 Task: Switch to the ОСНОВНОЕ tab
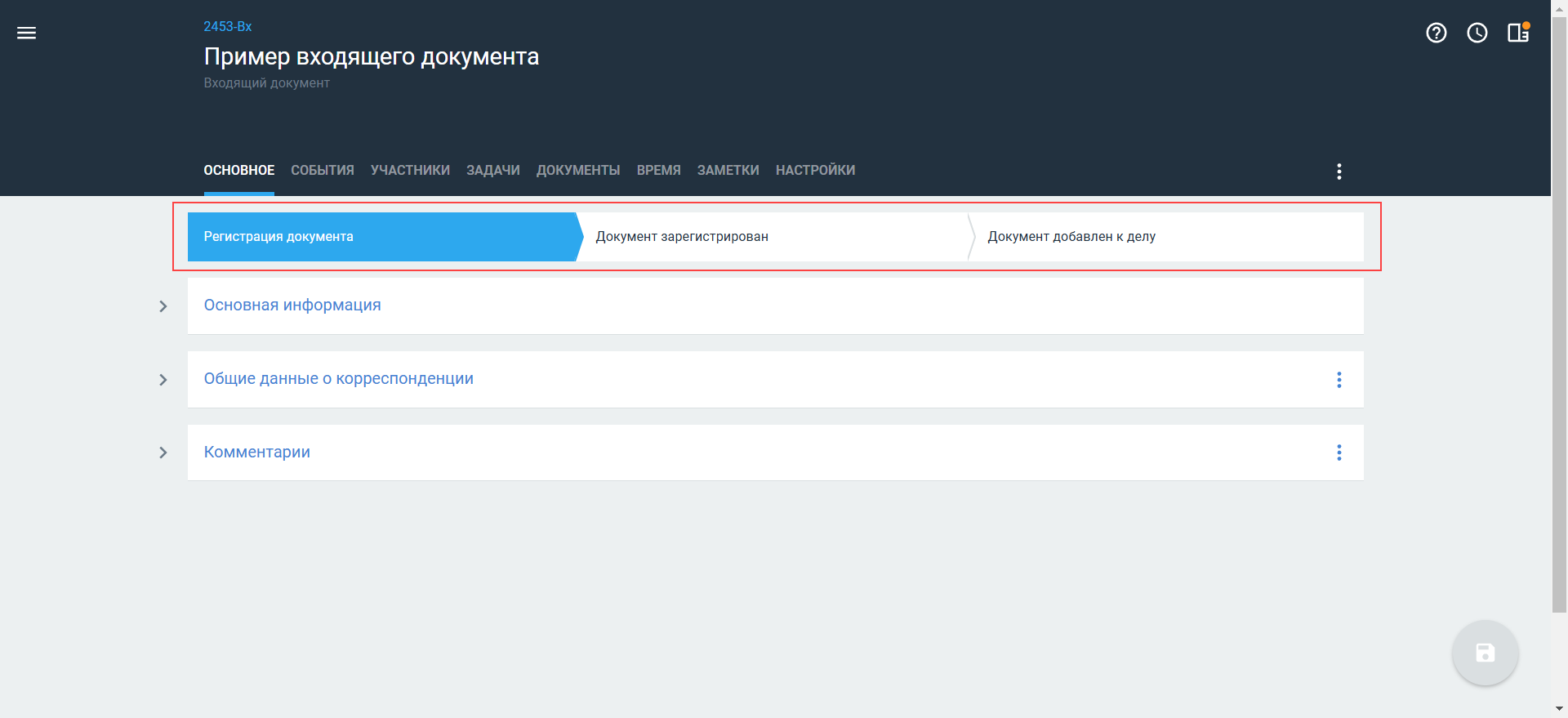(239, 170)
